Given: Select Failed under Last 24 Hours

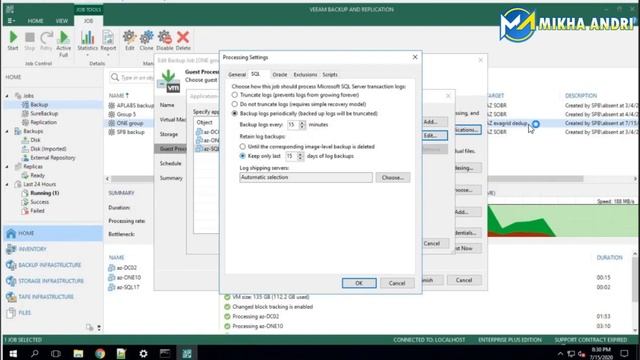Looking at the screenshot, I should [37, 211].
